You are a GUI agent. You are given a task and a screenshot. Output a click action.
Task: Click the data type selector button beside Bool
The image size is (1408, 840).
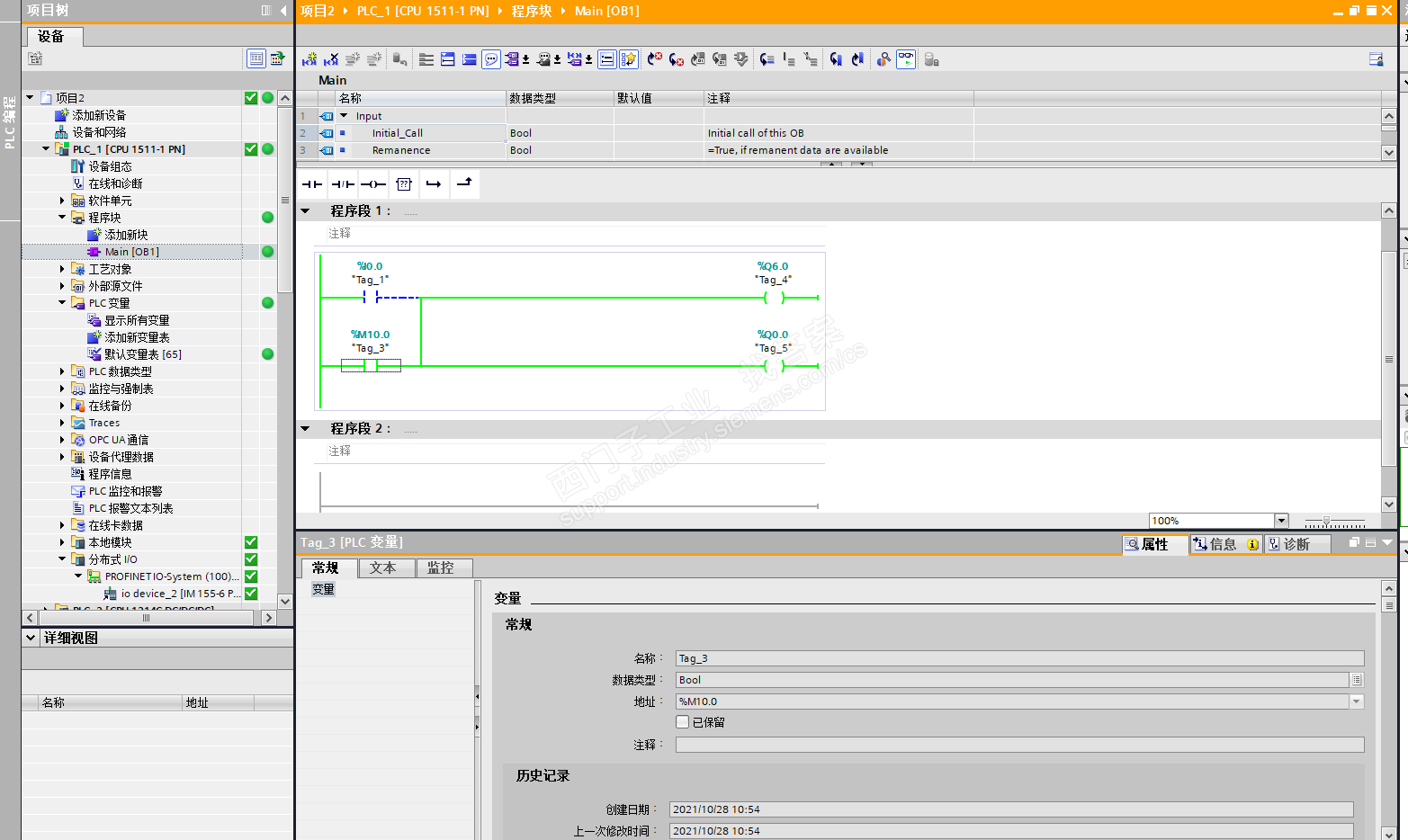click(x=1357, y=680)
